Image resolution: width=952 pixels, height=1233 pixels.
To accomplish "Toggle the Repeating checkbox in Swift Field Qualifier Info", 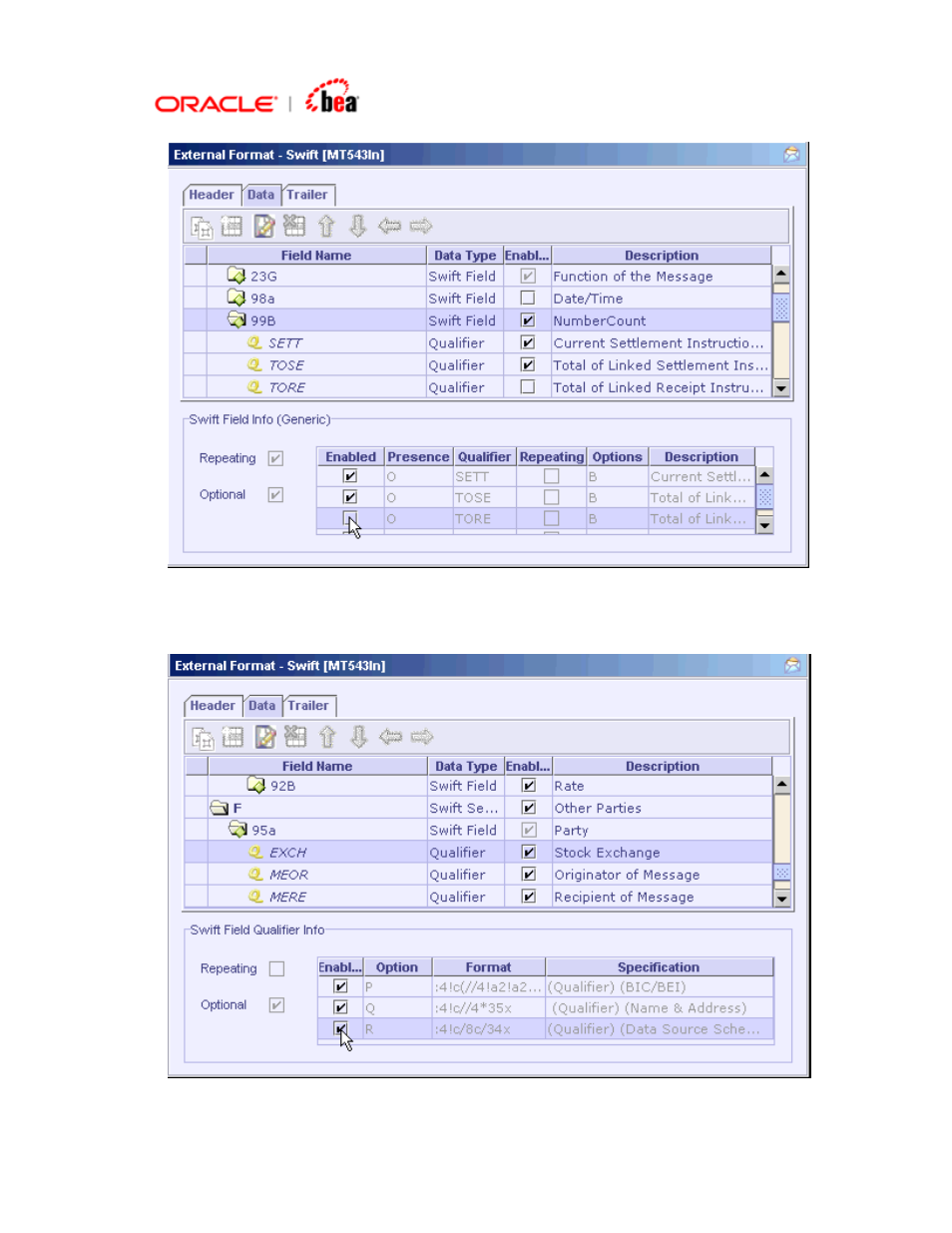I will point(277,968).
